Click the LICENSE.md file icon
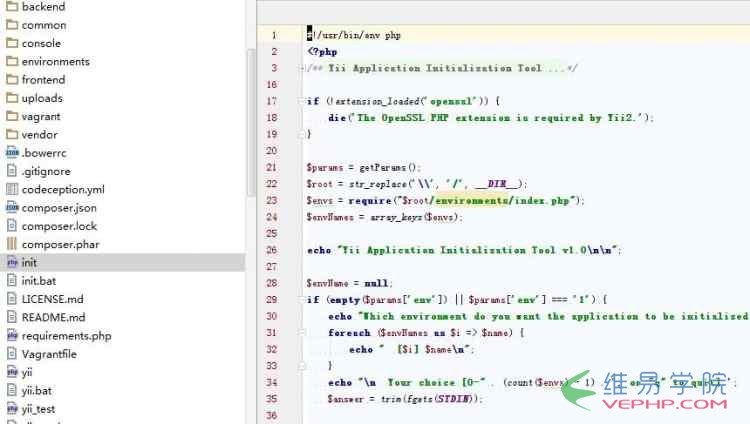 click(x=12, y=299)
